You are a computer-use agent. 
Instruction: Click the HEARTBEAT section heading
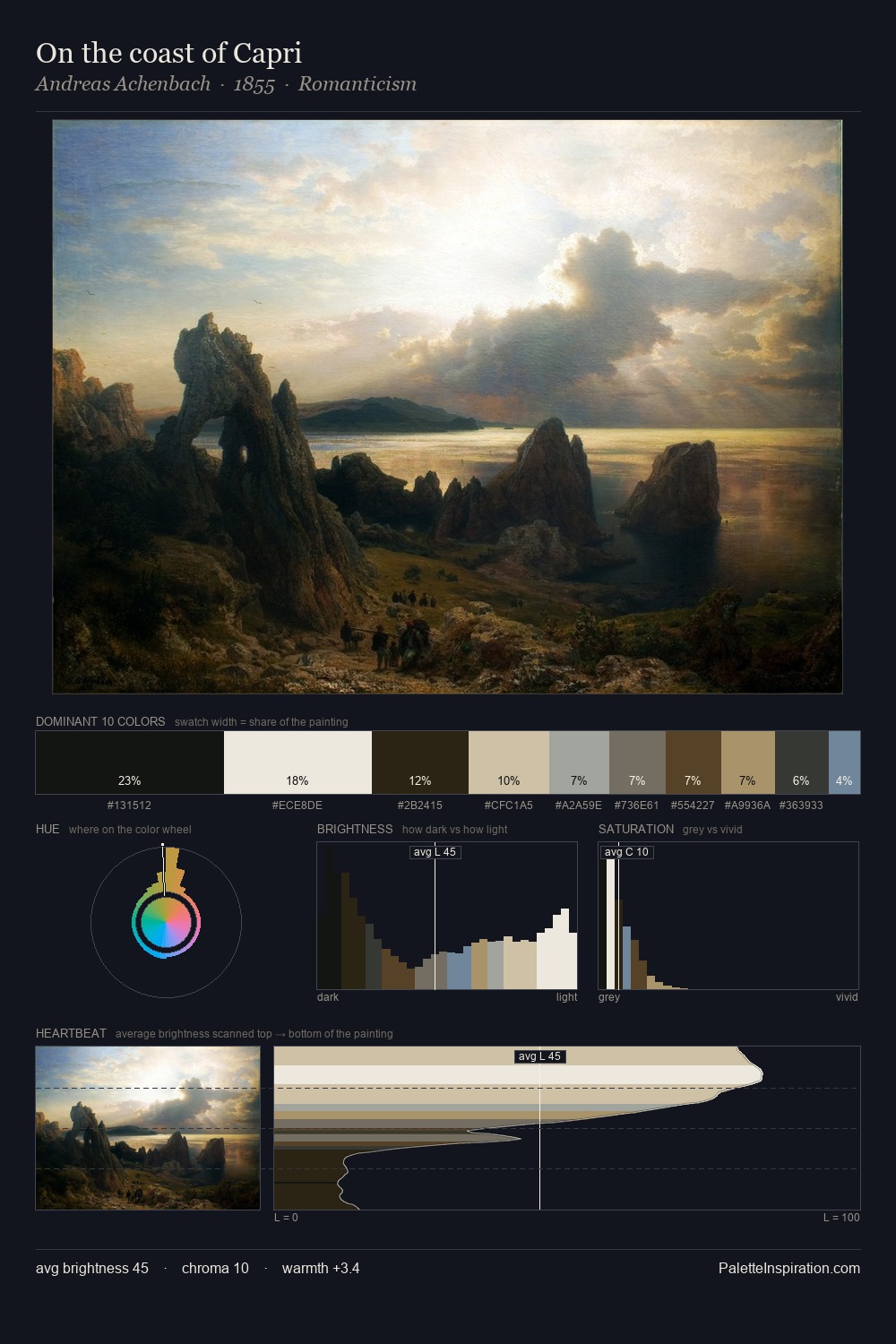[x=71, y=1033]
